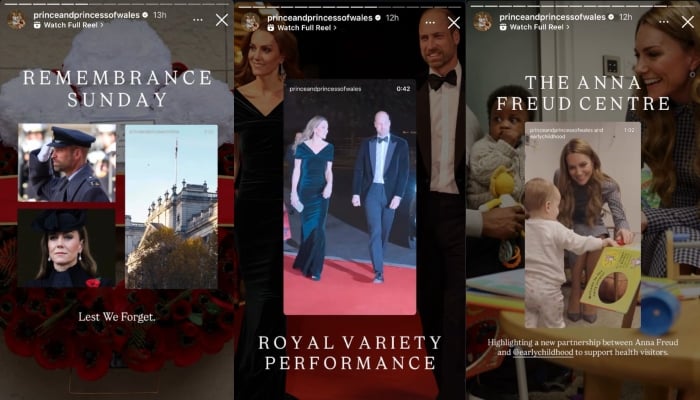Jump using the Royal Variety story progress bar

(350, 7)
